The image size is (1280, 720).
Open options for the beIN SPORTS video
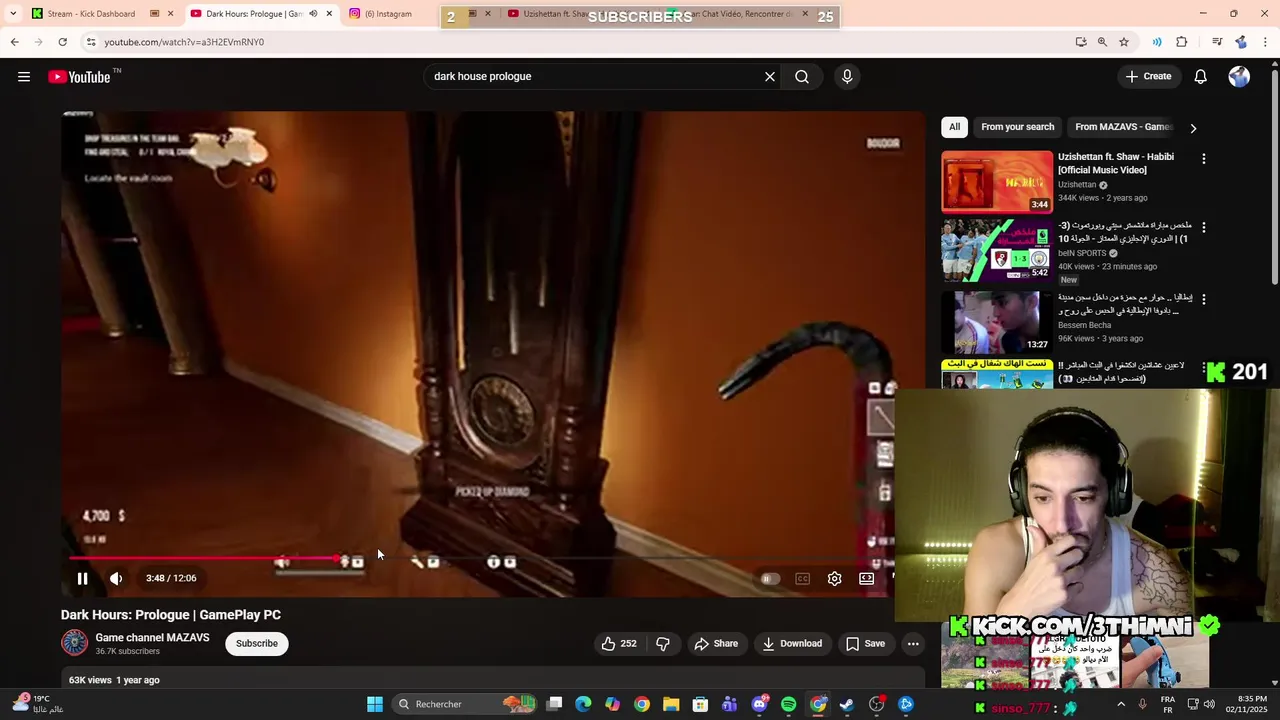[x=1203, y=228]
